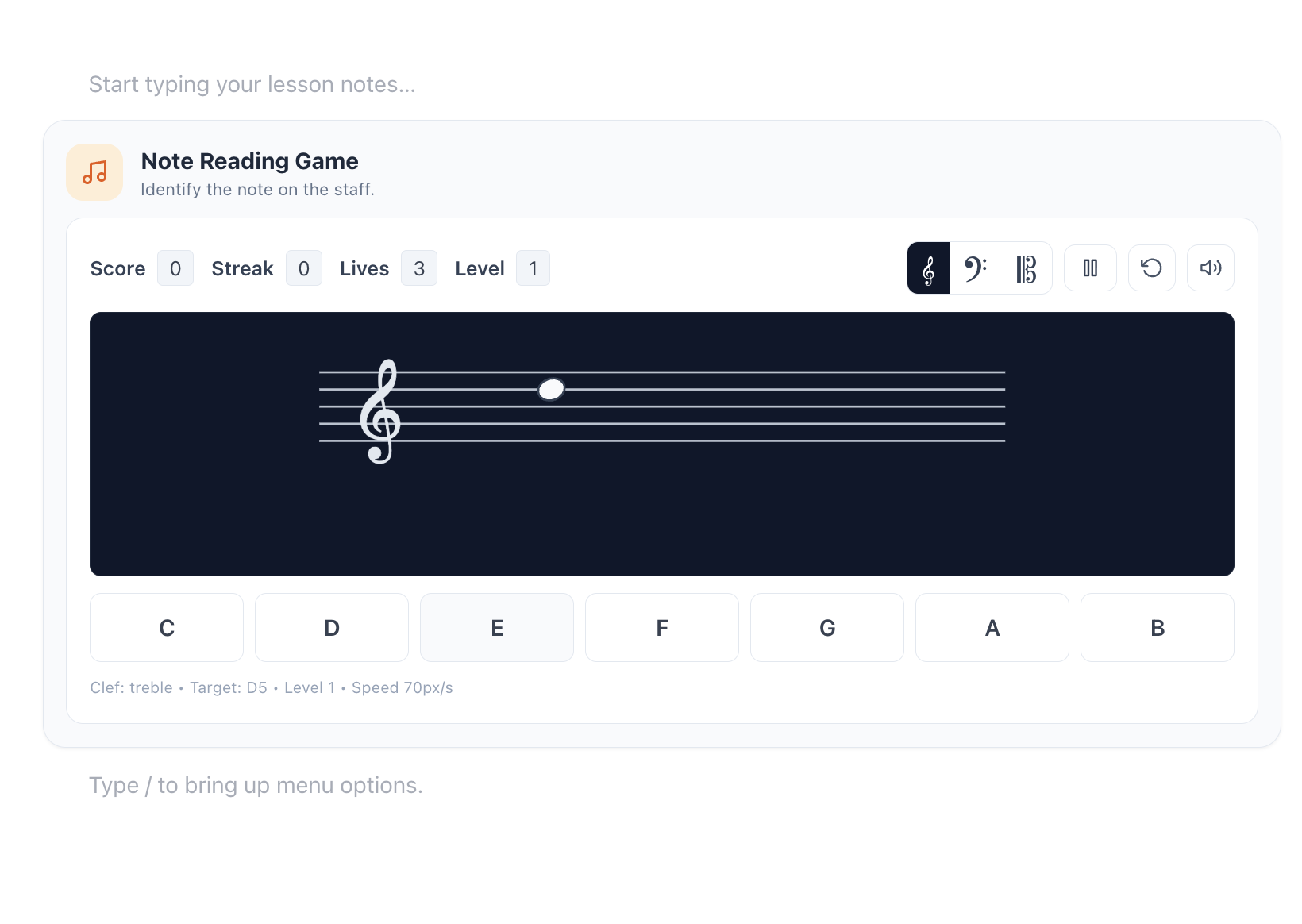Click the note moving across the staff
The image size is (1302, 924).
coord(551,389)
